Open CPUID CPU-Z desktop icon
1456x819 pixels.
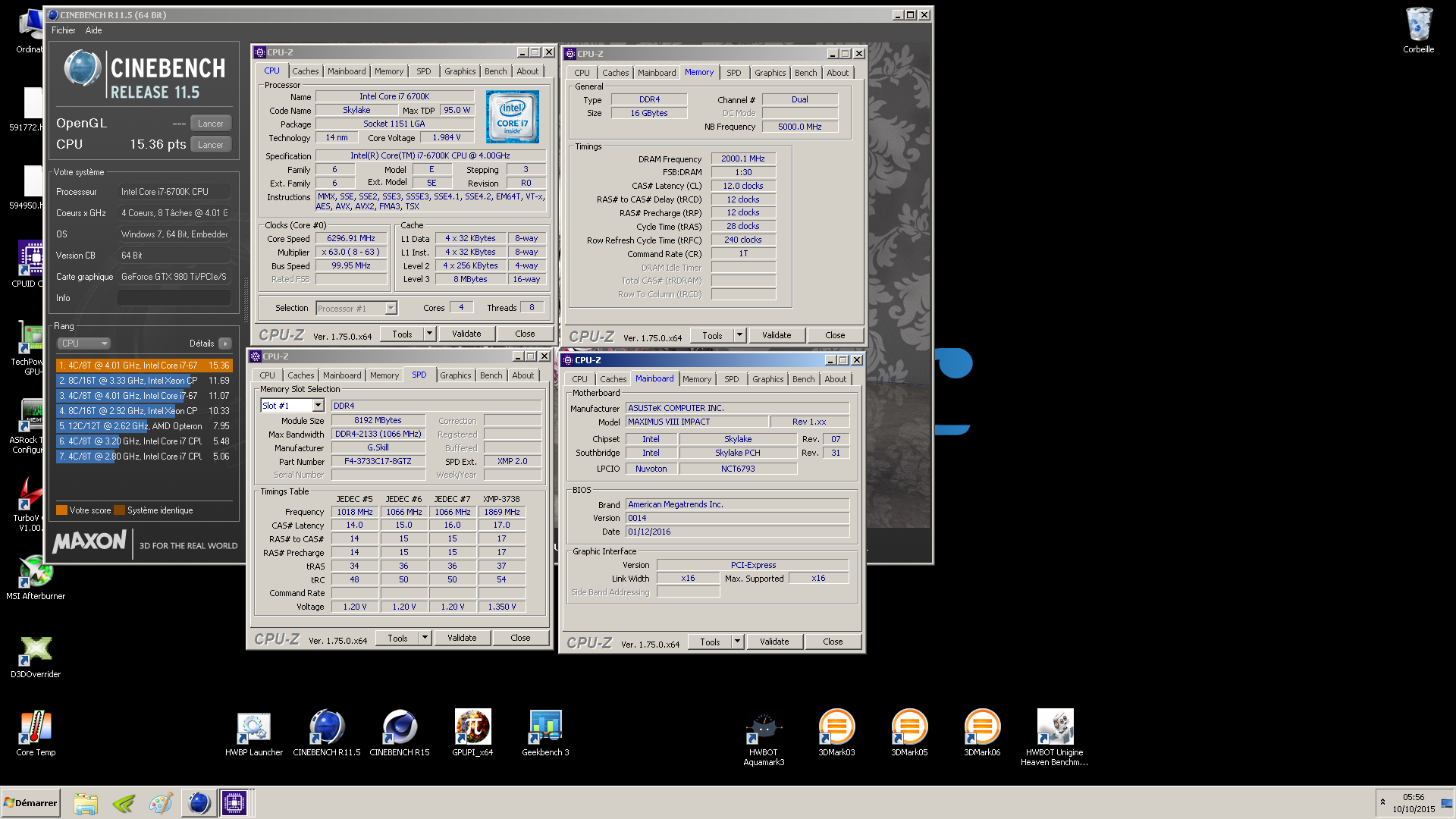[30, 264]
